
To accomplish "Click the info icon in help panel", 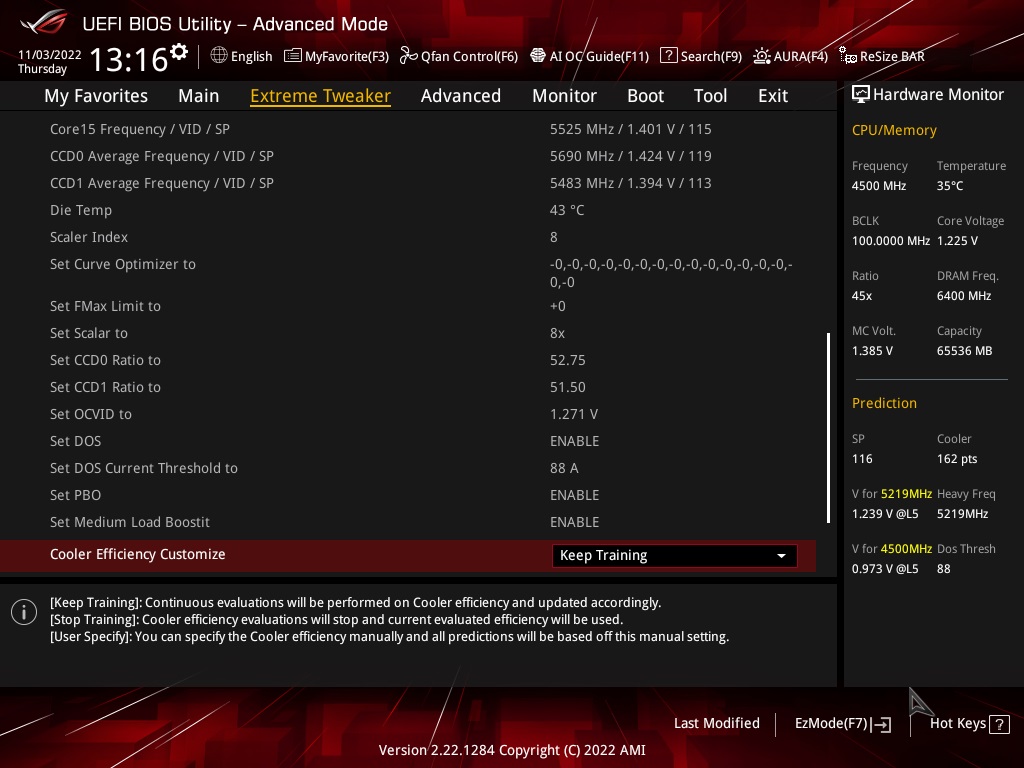I will pos(24,612).
